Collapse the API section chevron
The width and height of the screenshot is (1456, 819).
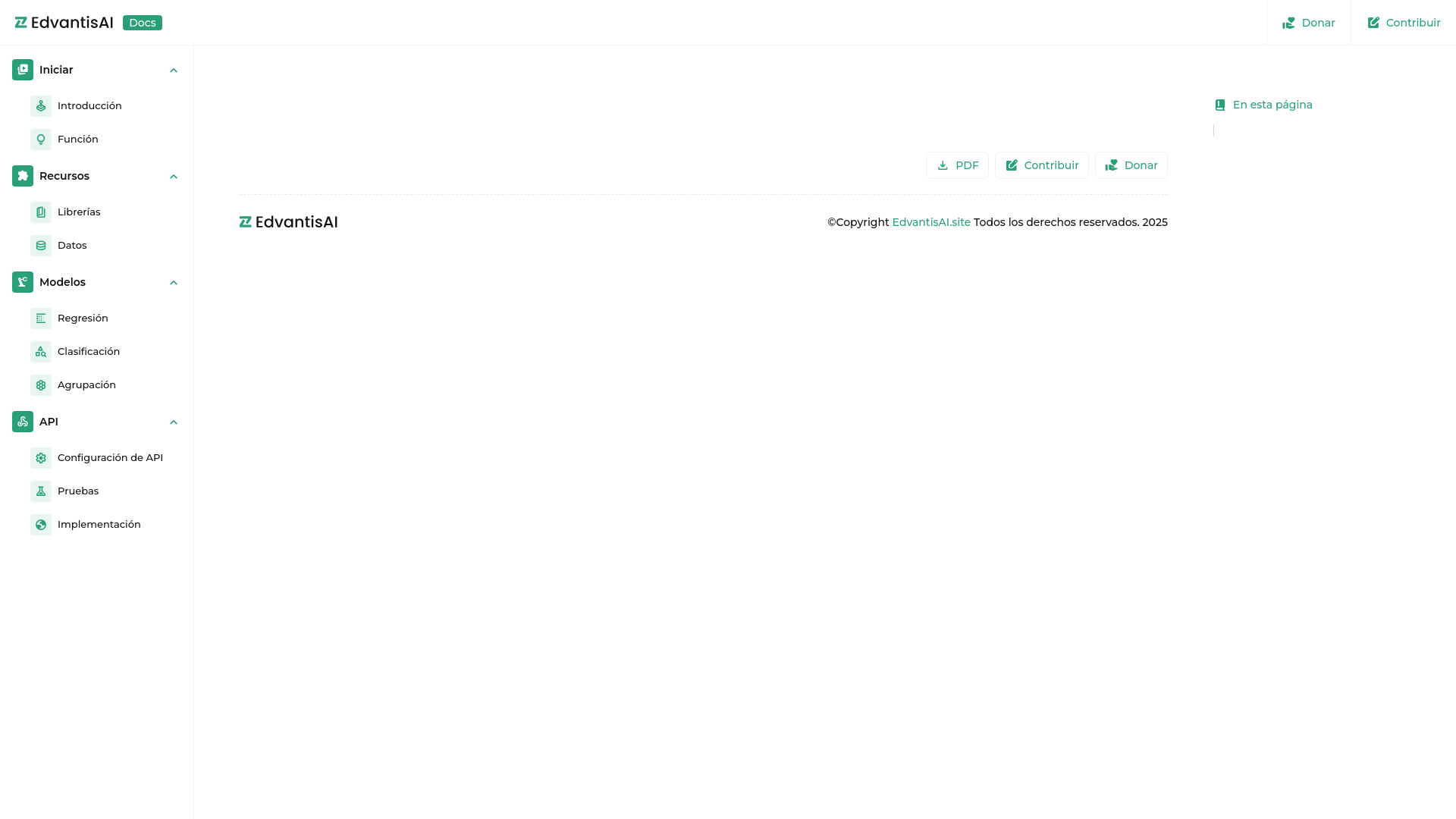[x=174, y=422]
